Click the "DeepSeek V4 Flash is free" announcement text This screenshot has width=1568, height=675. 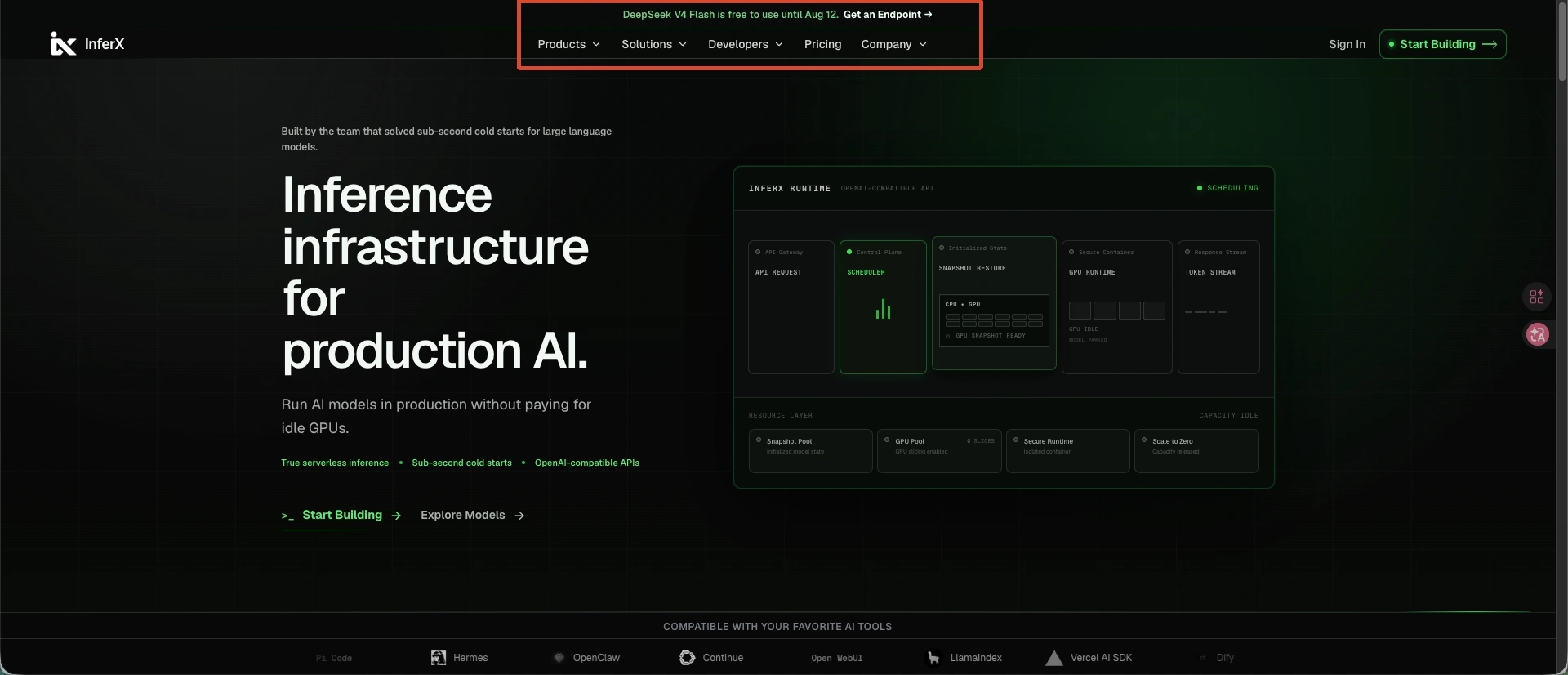(x=730, y=15)
